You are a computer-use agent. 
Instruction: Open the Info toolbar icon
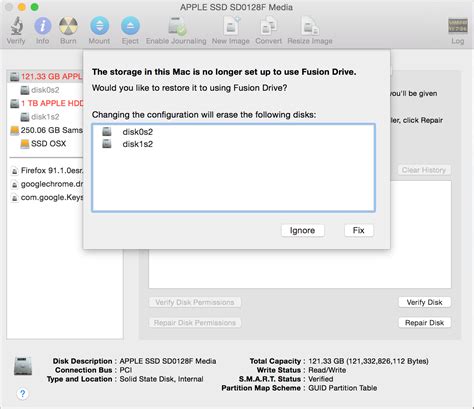(43, 26)
